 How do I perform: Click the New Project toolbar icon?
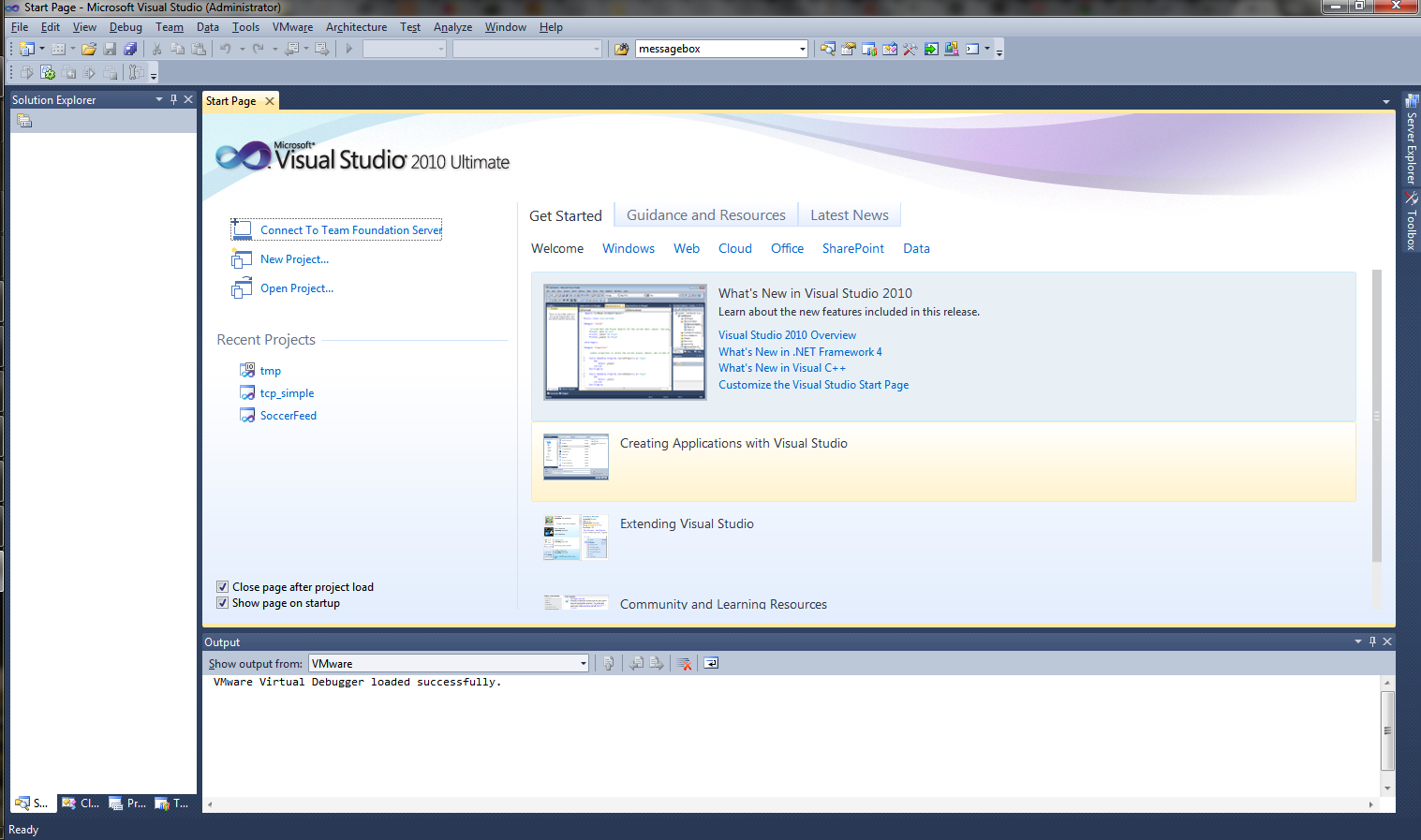tap(27, 49)
